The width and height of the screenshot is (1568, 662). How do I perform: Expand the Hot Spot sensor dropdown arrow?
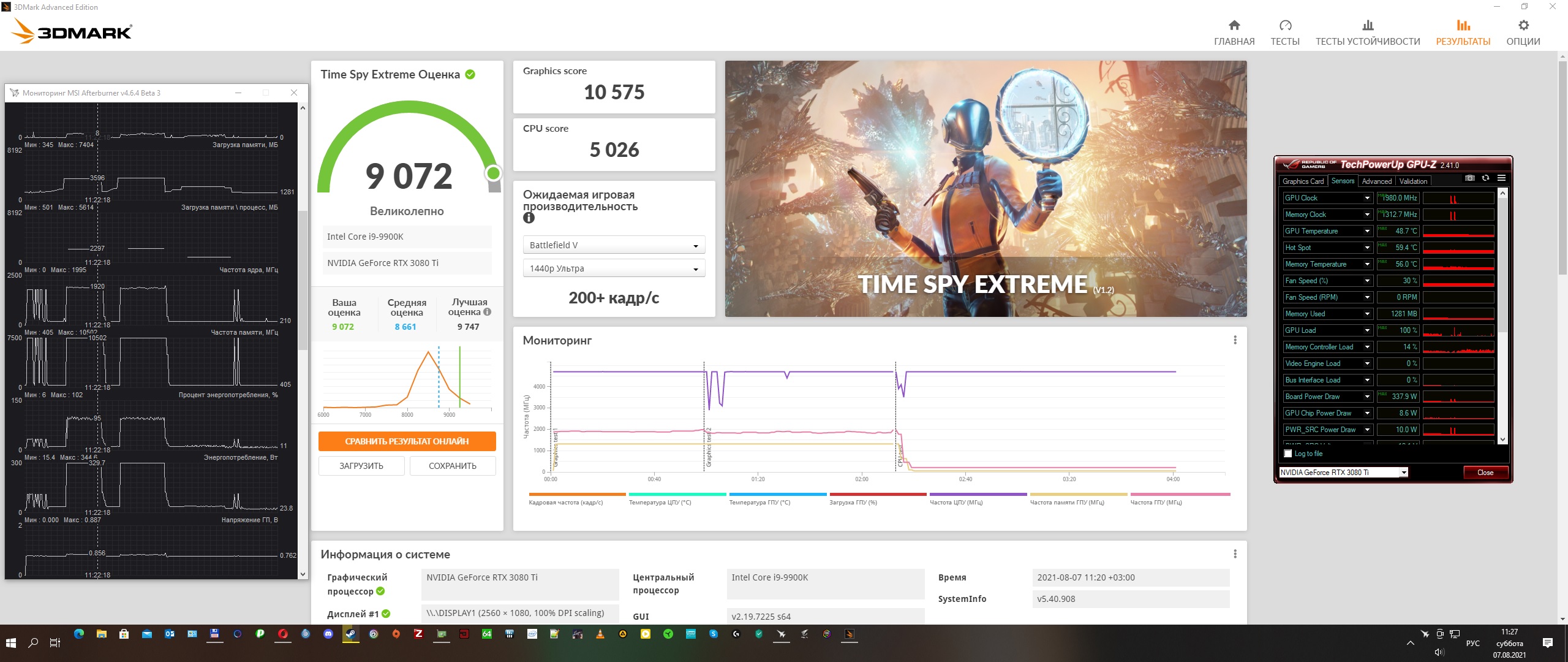[1367, 248]
